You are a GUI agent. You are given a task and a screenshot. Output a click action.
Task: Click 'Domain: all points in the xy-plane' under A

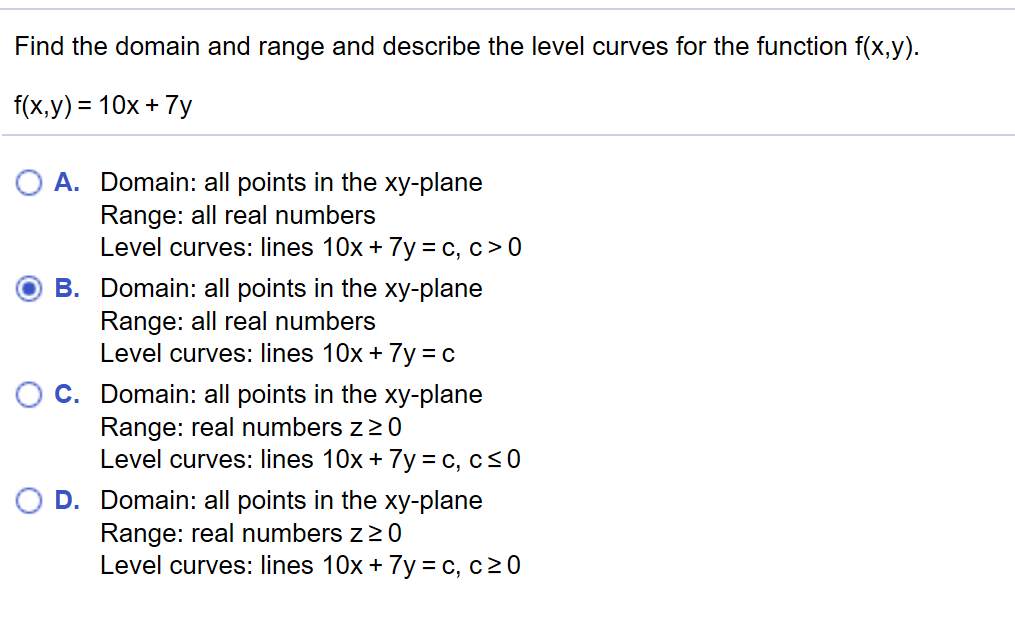(291, 183)
